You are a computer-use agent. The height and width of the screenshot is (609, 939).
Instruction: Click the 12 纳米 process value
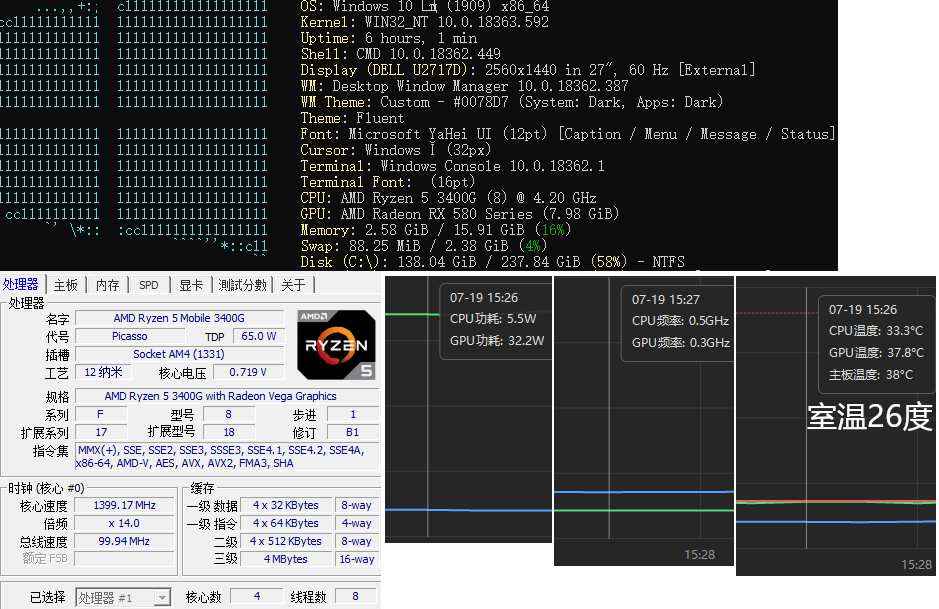(x=104, y=372)
